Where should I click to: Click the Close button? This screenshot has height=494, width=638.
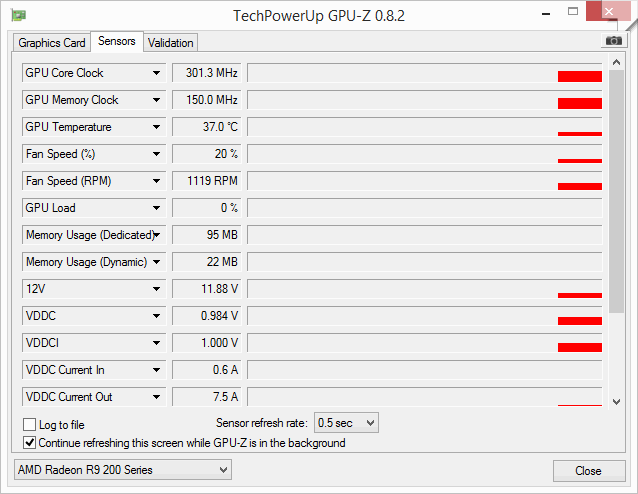[589, 471]
